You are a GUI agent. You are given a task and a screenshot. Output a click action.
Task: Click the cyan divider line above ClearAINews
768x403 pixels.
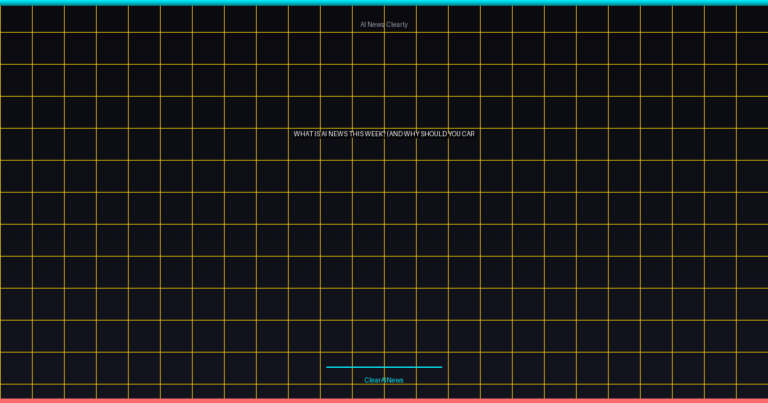384,367
